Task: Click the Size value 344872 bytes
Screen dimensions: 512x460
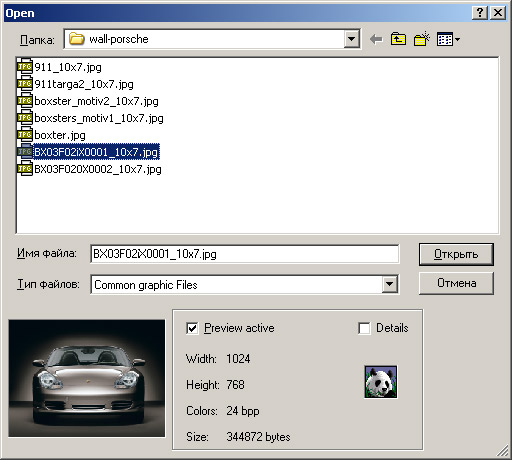Action: [258, 437]
